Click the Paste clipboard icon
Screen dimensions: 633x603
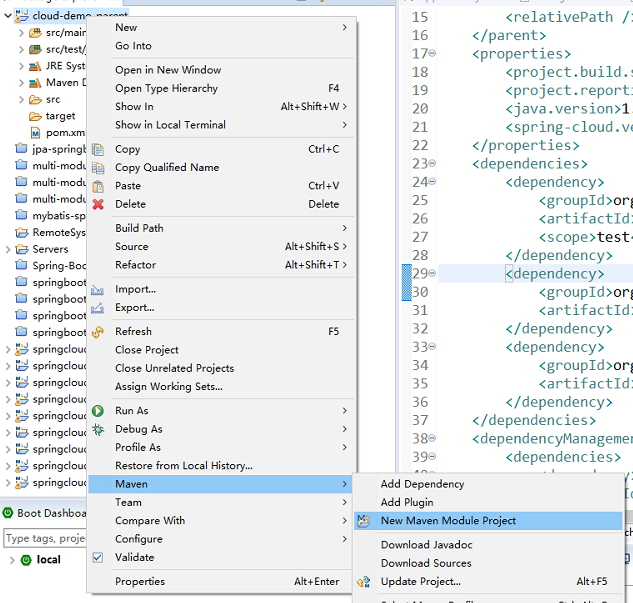click(98, 186)
